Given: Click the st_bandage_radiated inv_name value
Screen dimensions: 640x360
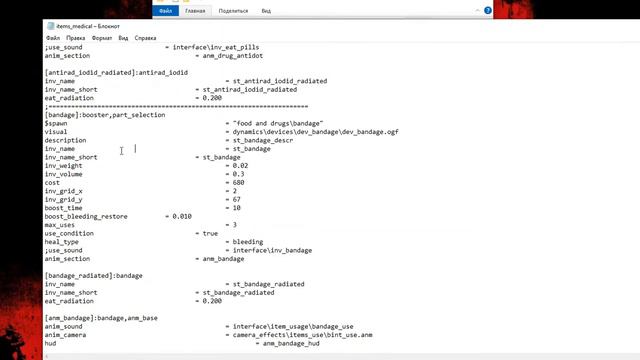Looking at the screenshot, I should tap(269, 284).
